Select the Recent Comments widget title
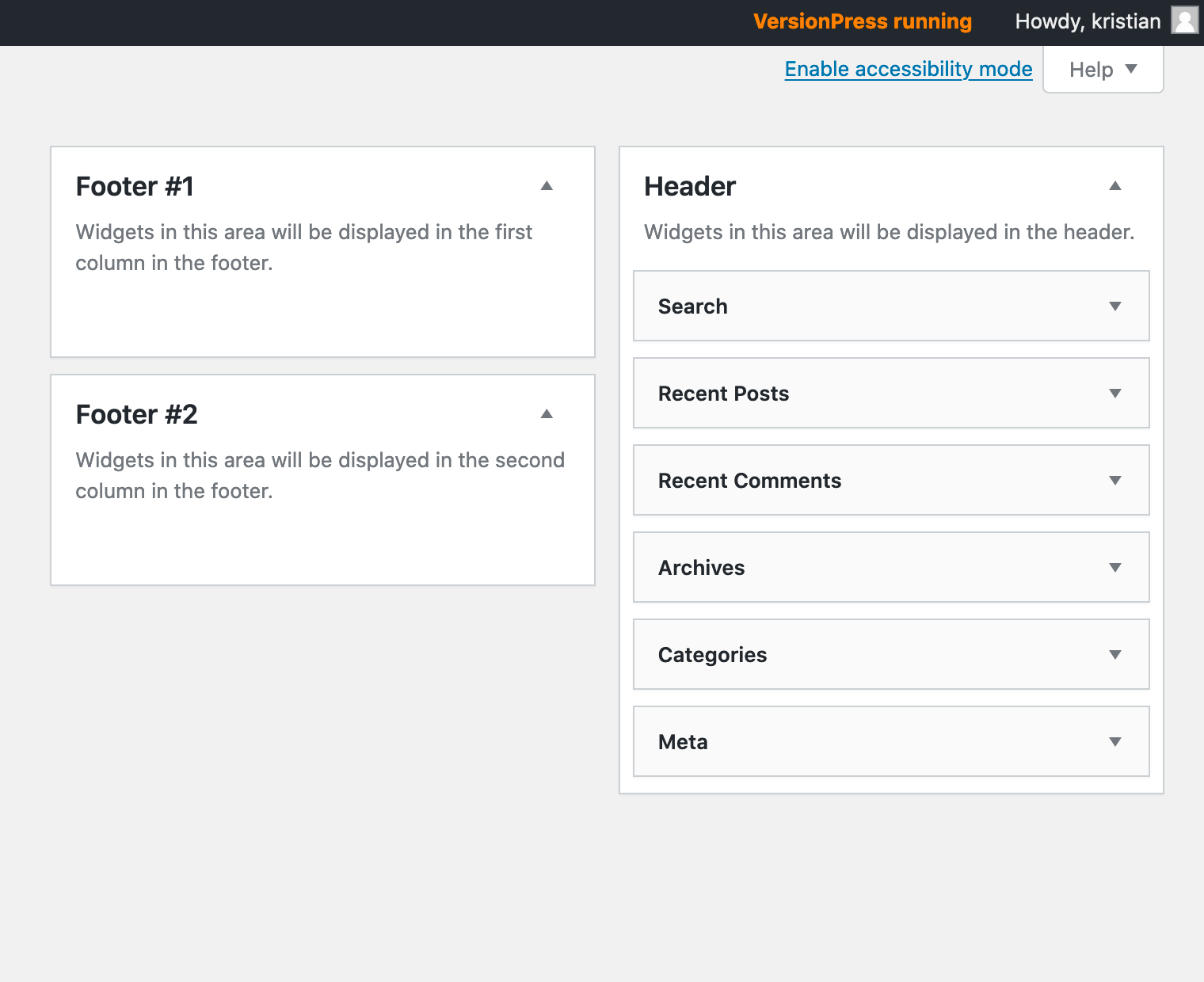1204x982 pixels. click(x=749, y=481)
